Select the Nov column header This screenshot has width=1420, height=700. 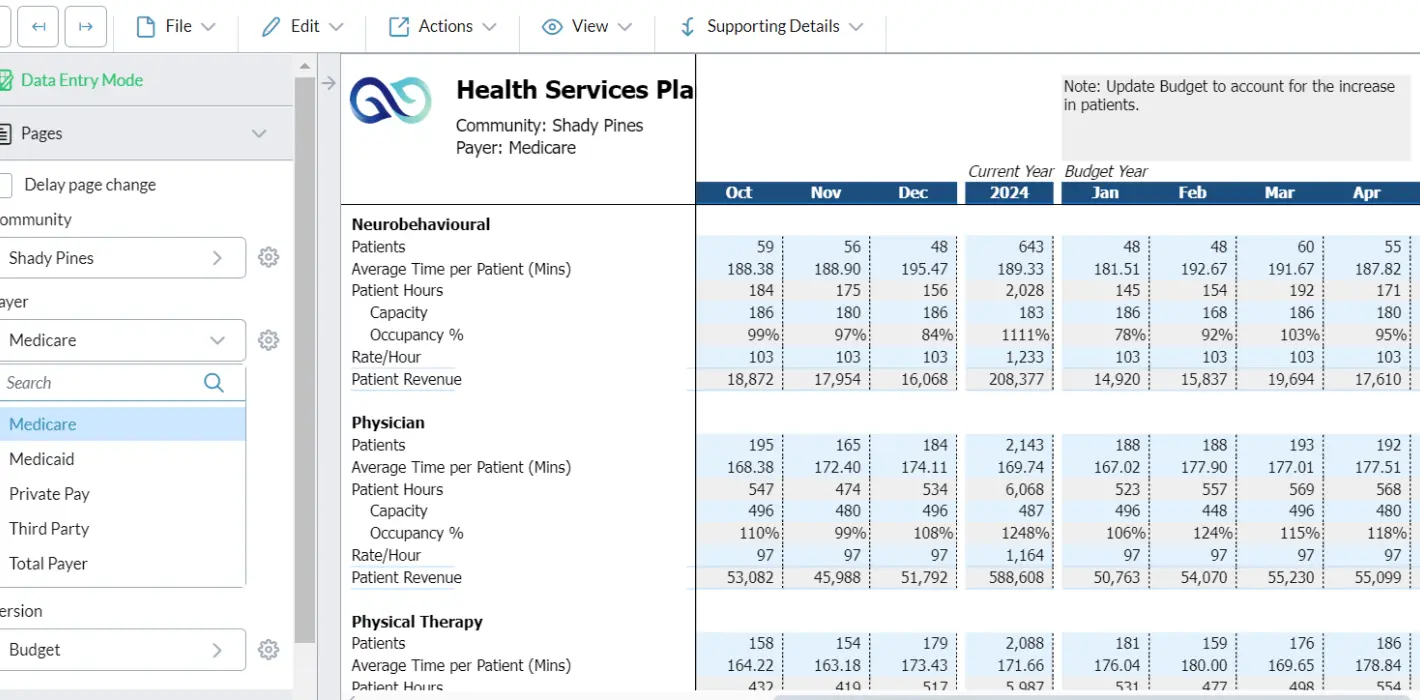826,193
